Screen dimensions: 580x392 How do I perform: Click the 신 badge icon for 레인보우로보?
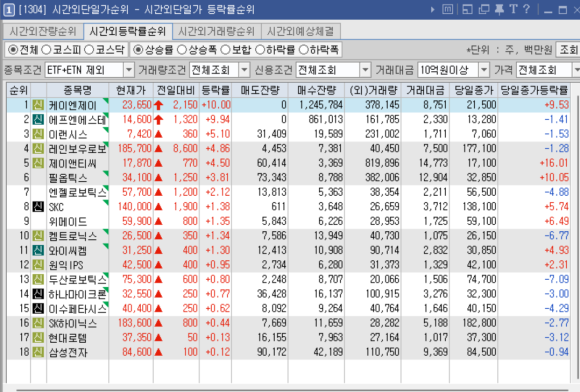point(38,149)
